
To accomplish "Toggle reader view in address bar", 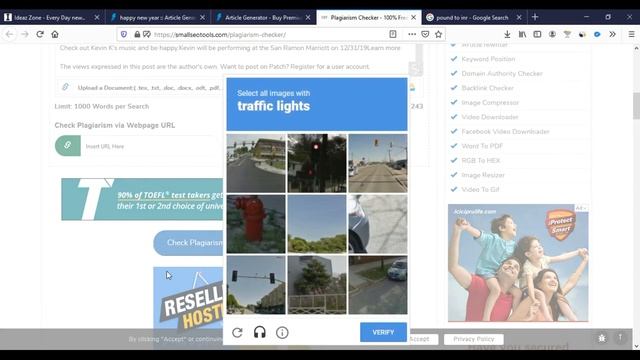I will point(393,35).
